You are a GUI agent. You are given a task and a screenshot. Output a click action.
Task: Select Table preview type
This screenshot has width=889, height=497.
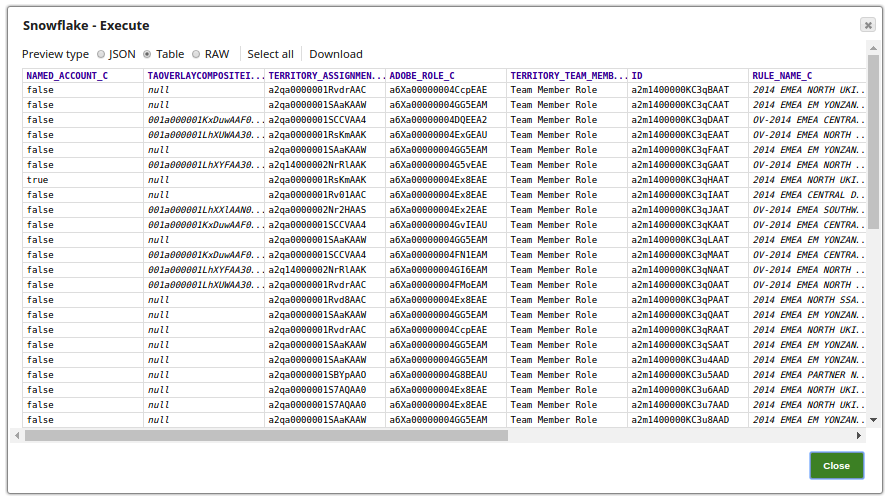coord(147,54)
